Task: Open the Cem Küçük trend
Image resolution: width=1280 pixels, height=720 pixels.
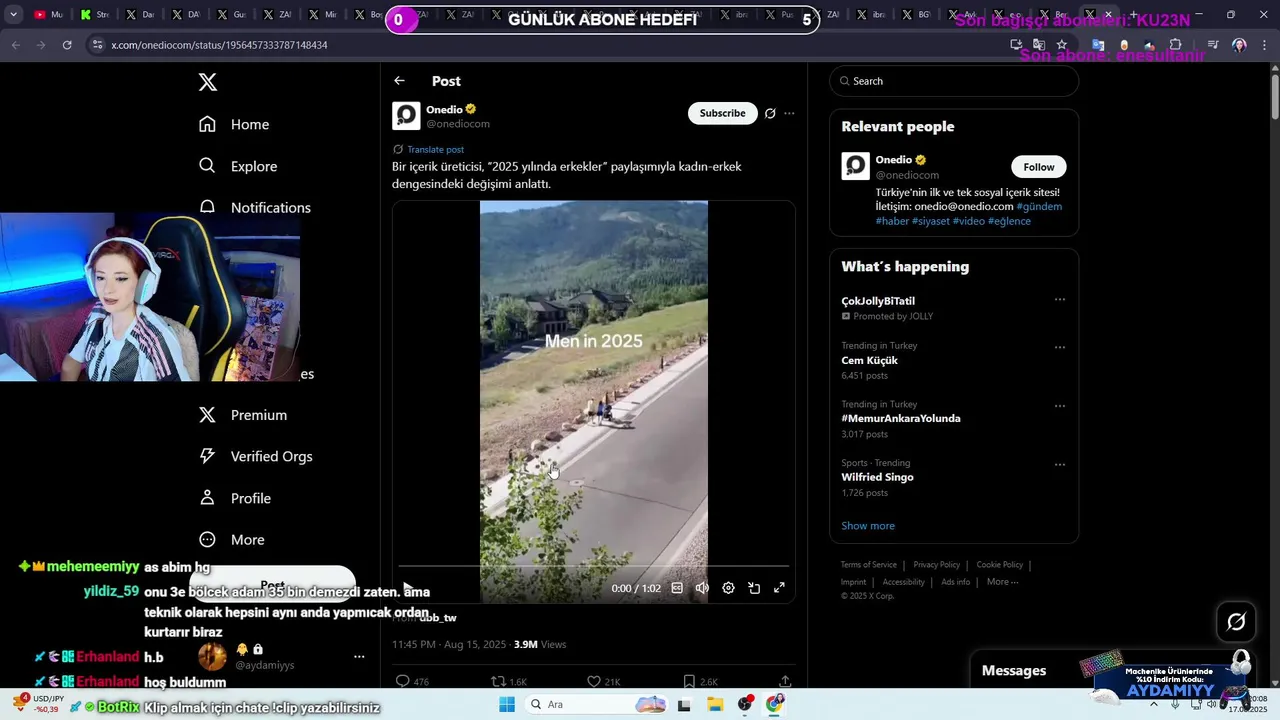Action: pyautogui.click(x=869, y=360)
